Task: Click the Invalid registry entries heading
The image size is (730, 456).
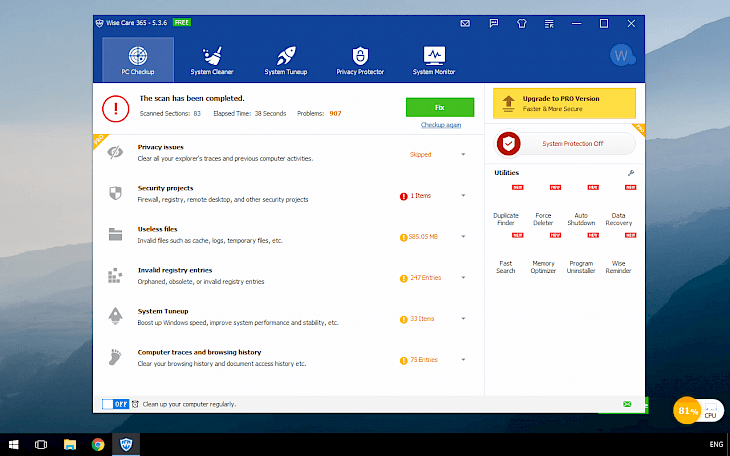Action: (175, 270)
